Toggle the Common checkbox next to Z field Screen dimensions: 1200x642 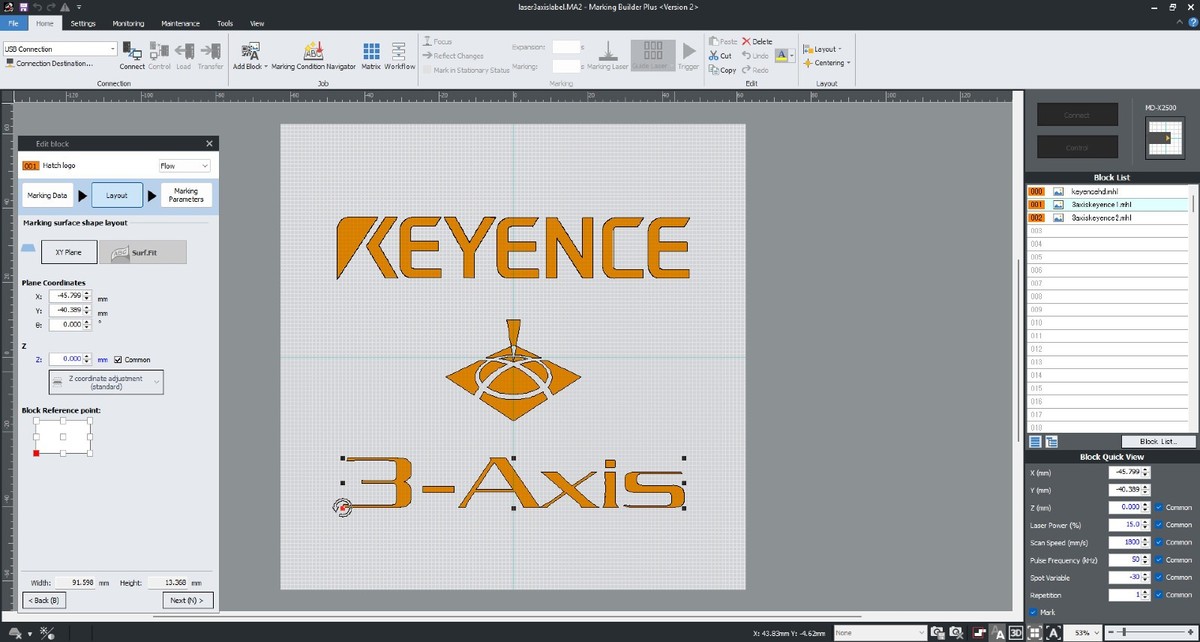click(118, 359)
